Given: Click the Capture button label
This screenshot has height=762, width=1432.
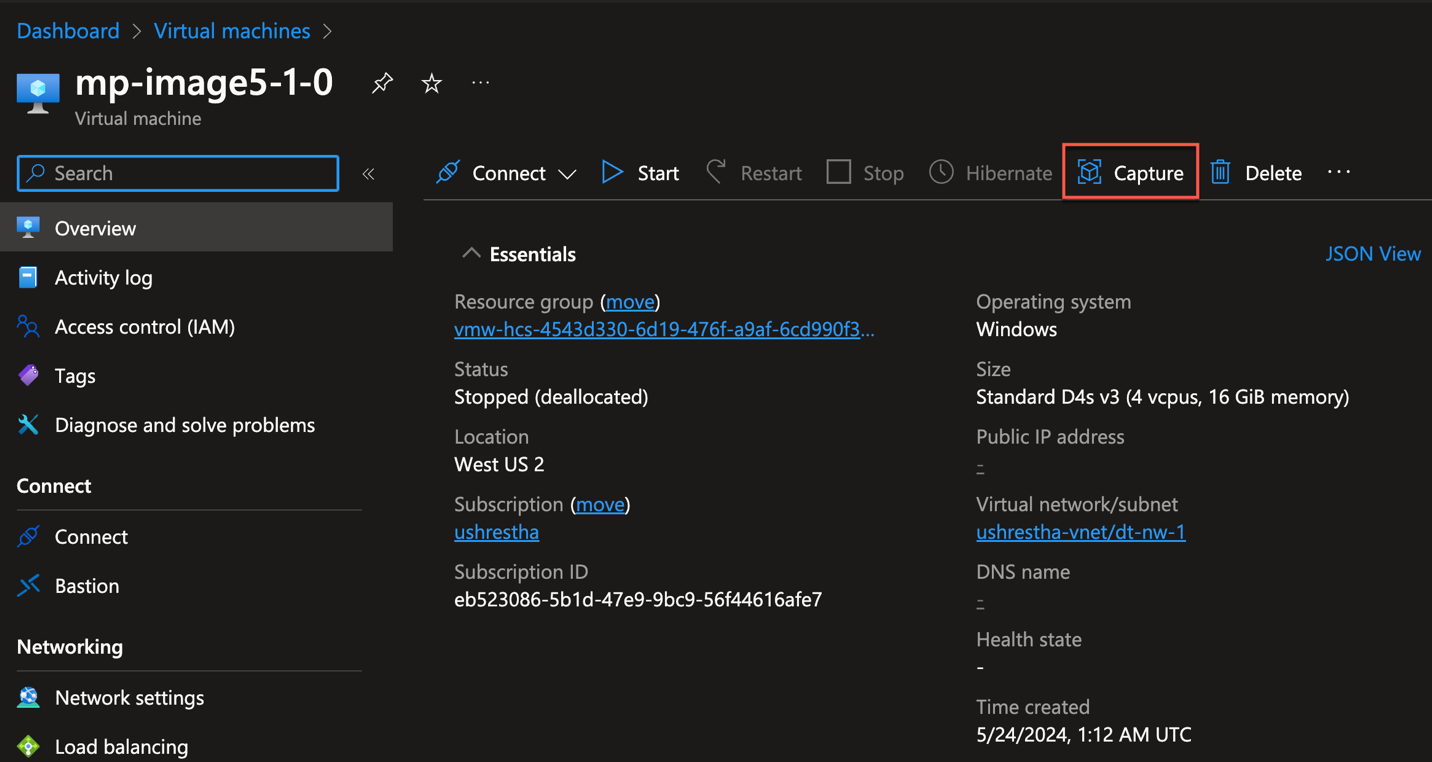Looking at the screenshot, I should (x=1148, y=173).
